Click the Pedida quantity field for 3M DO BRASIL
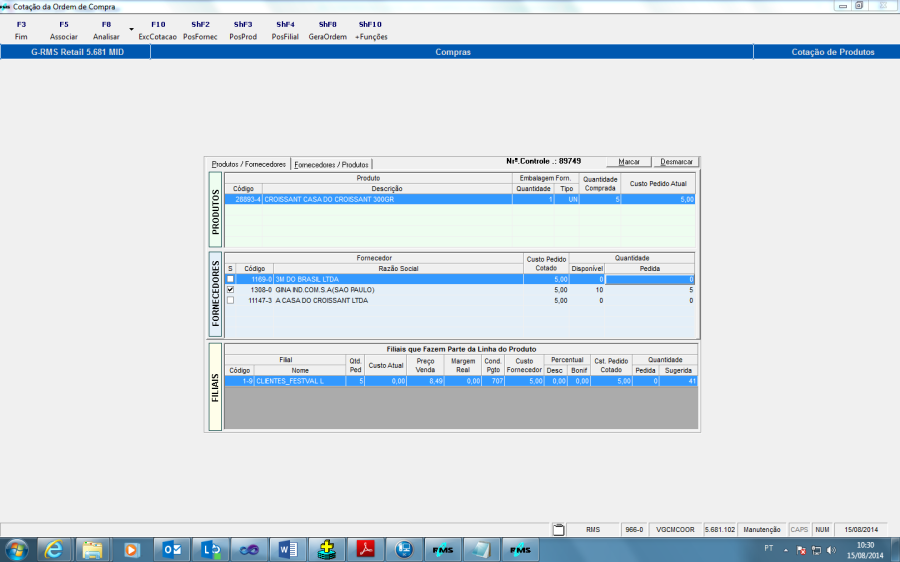Viewport: 900px width, 562px height. point(650,279)
